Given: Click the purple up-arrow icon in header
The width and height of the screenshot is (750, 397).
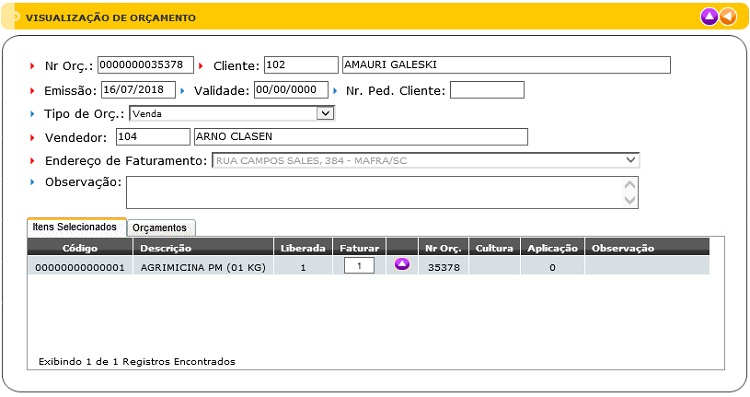Looking at the screenshot, I should [709, 17].
